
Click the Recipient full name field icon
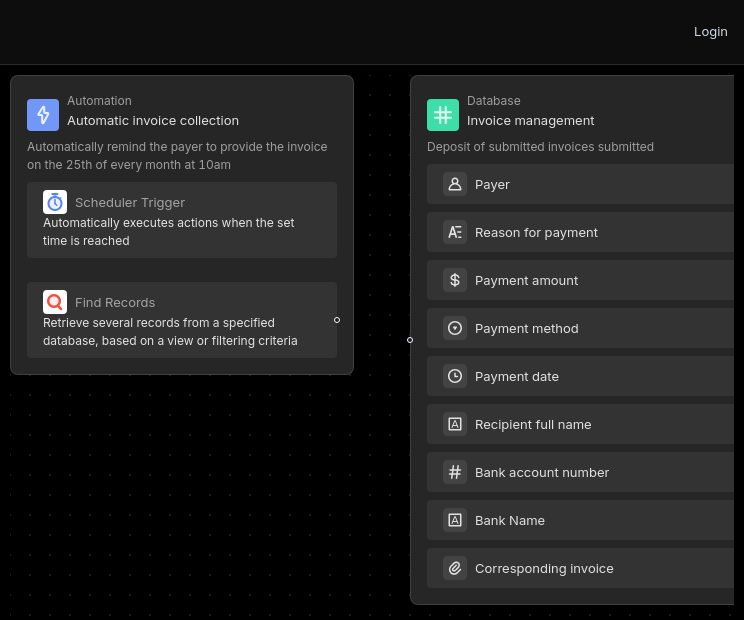pyautogui.click(x=455, y=424)
